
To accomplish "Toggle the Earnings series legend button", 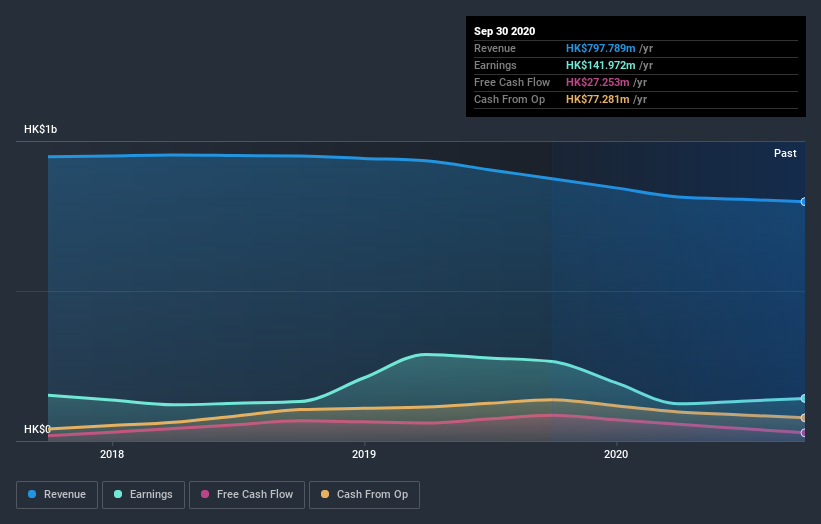I will (x=143, y=495).
